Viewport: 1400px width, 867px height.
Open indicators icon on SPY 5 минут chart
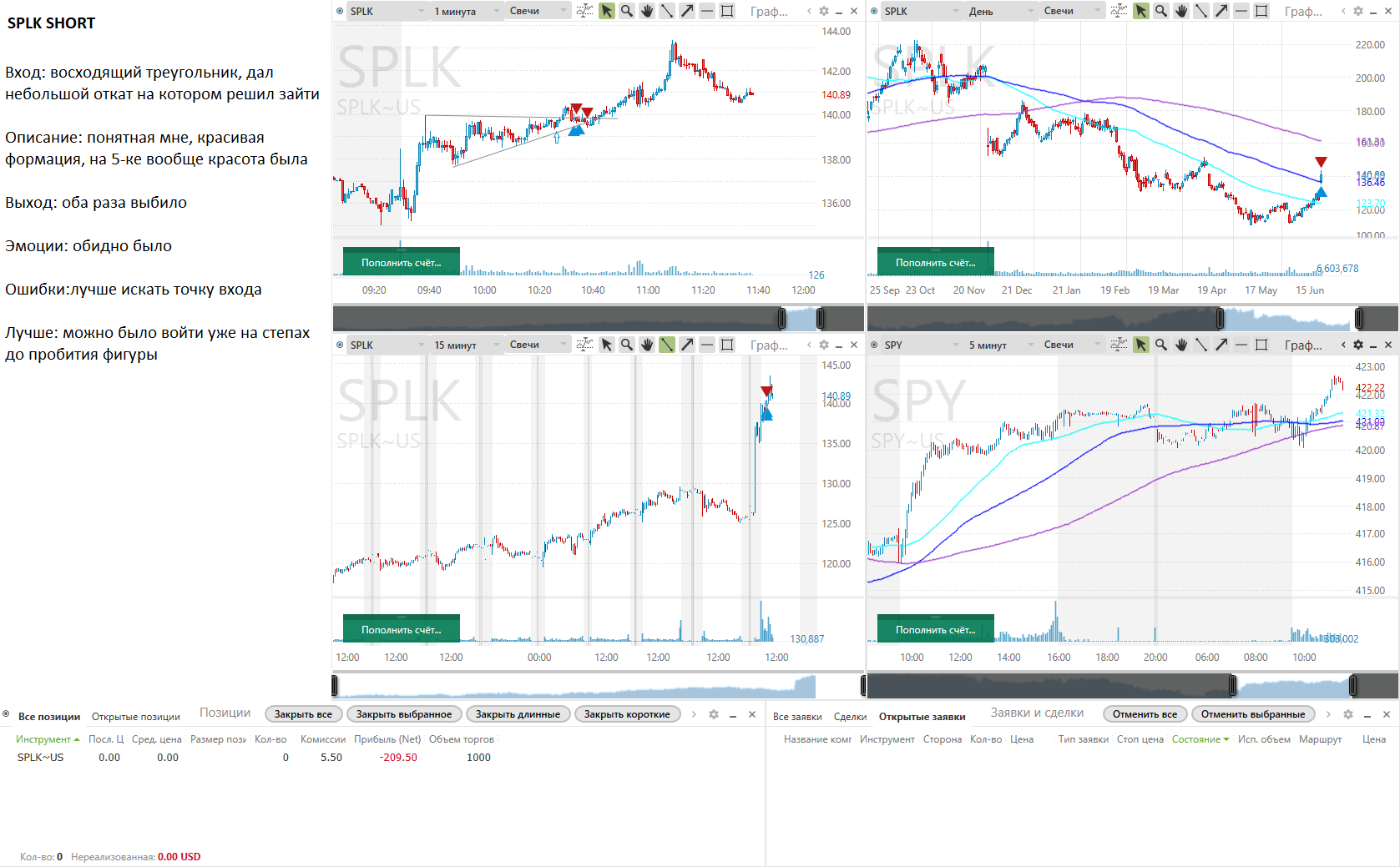(1119, 345)
